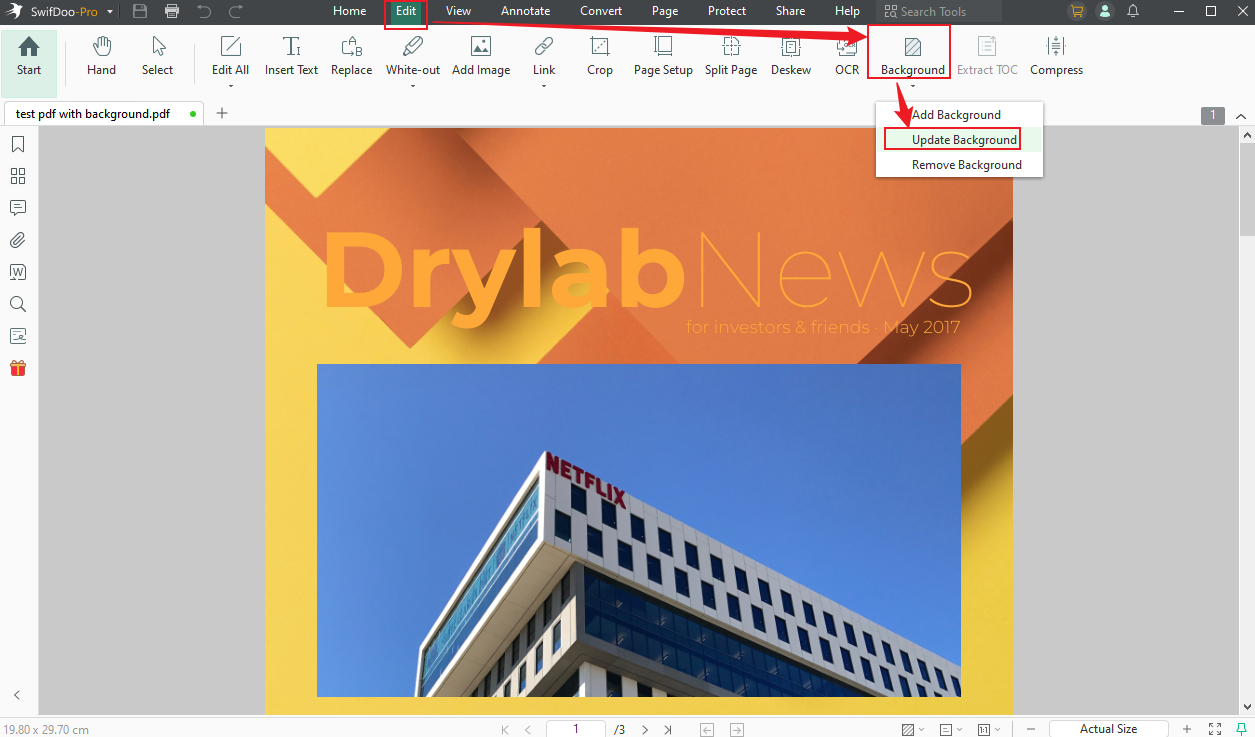Viewport: 1255px width, 737px height.
Task: Click the Compress tool
Action: click(1056, 57)
